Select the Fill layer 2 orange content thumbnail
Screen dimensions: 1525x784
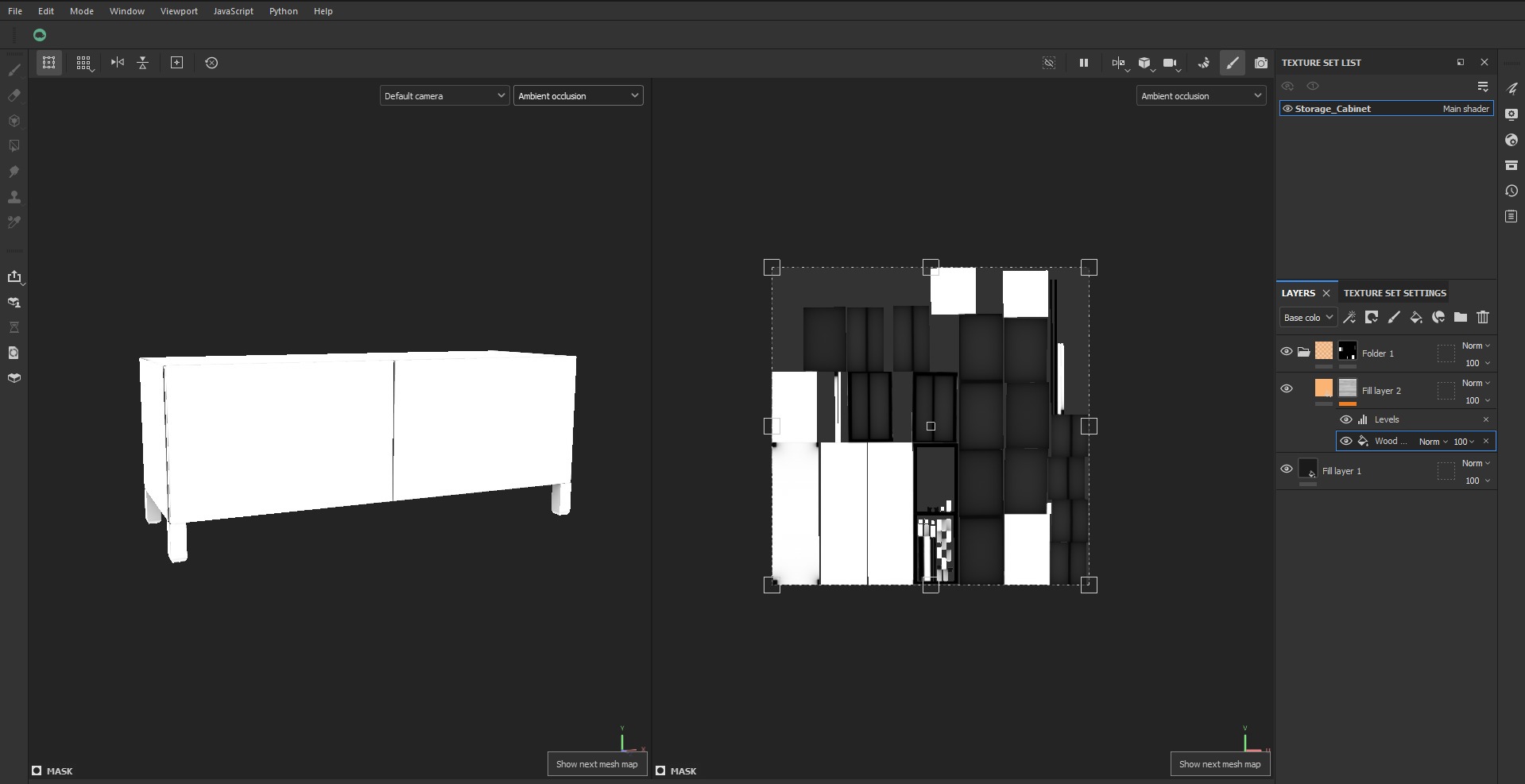click(x=1324, y=388)
